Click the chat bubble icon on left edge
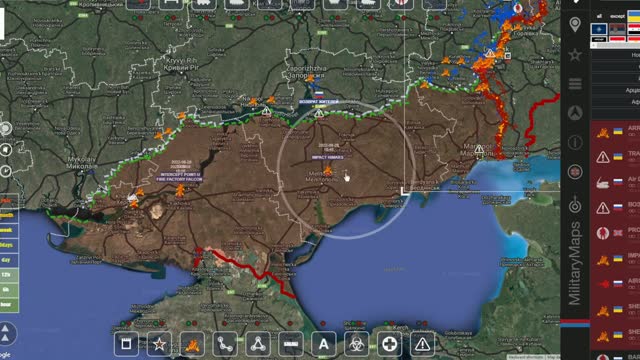 (x=5, y=129)
